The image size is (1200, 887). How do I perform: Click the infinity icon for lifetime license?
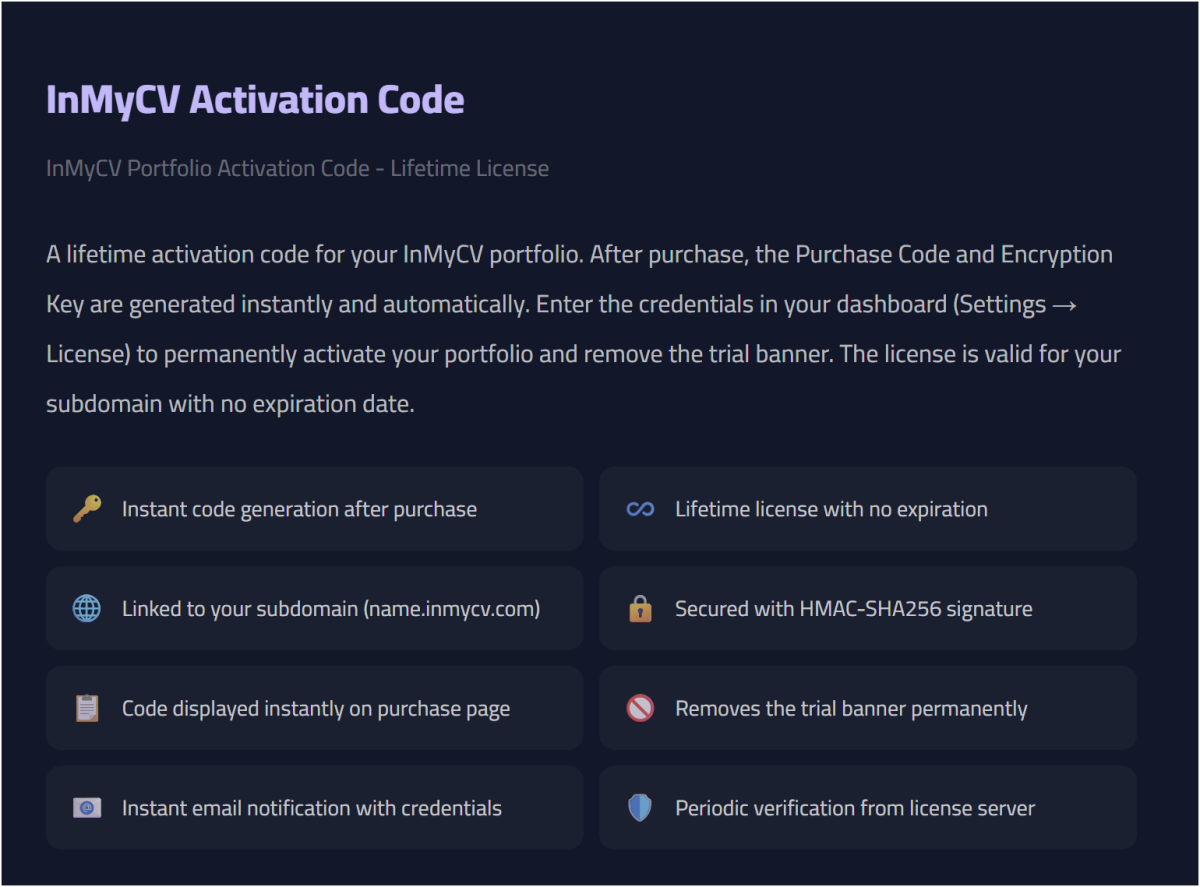640,509
